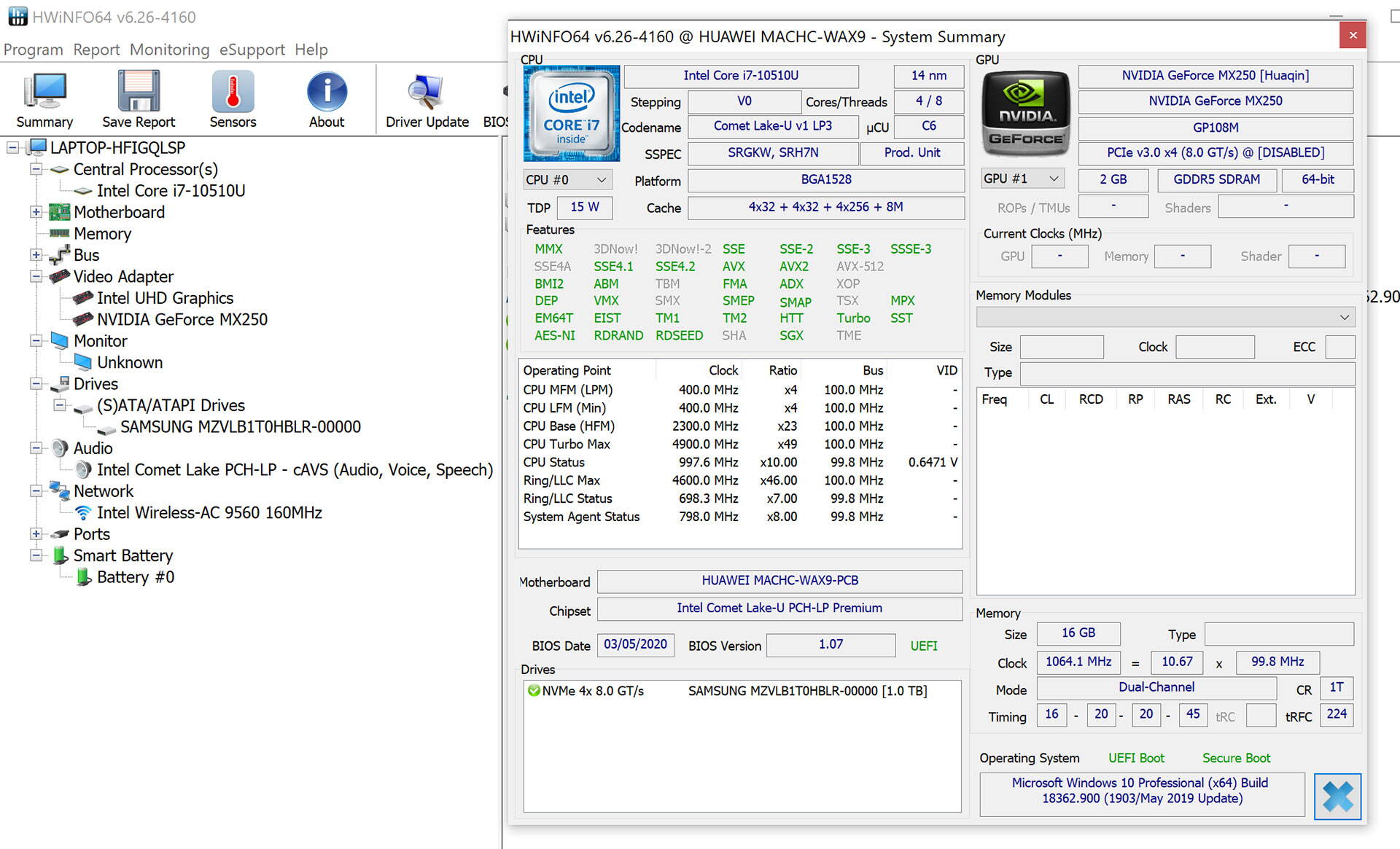Select NVIDIA GeForce MX250 in tree
The image size is (1400, 849).
tap(182, 320)
